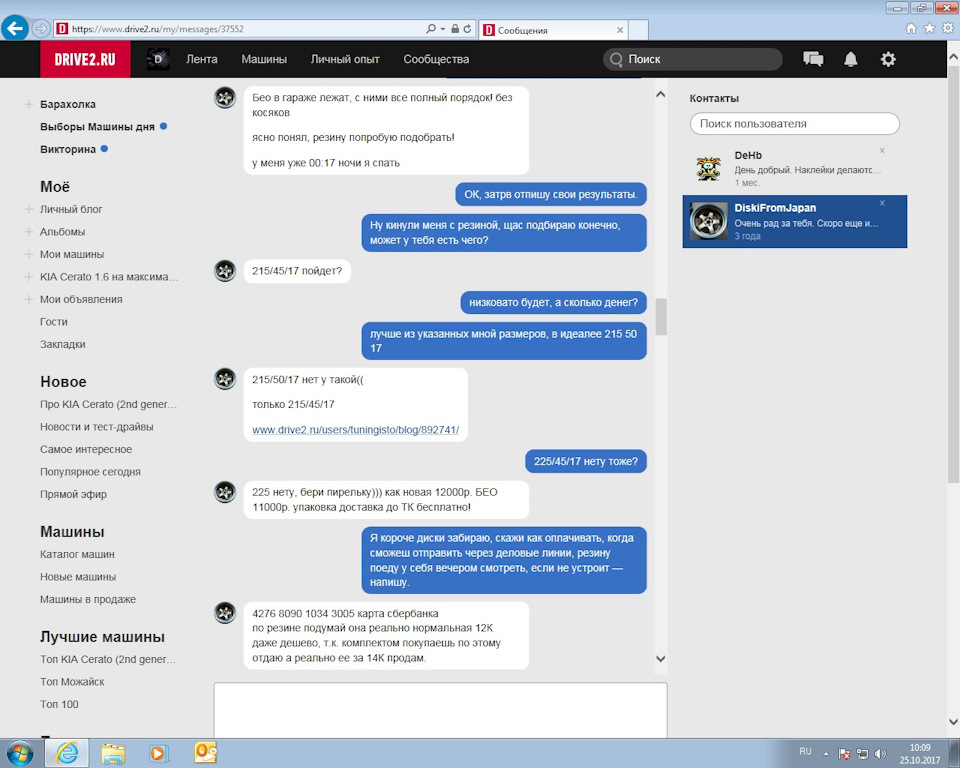This screenshot has width=960, height=768.
Task: Click the chat scroll down arrow
Action: point(661,659)
